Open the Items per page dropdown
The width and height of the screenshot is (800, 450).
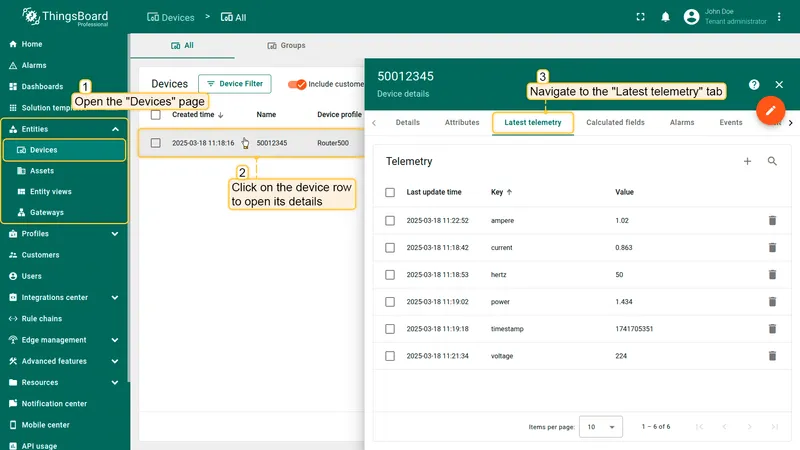pos(601,427)
